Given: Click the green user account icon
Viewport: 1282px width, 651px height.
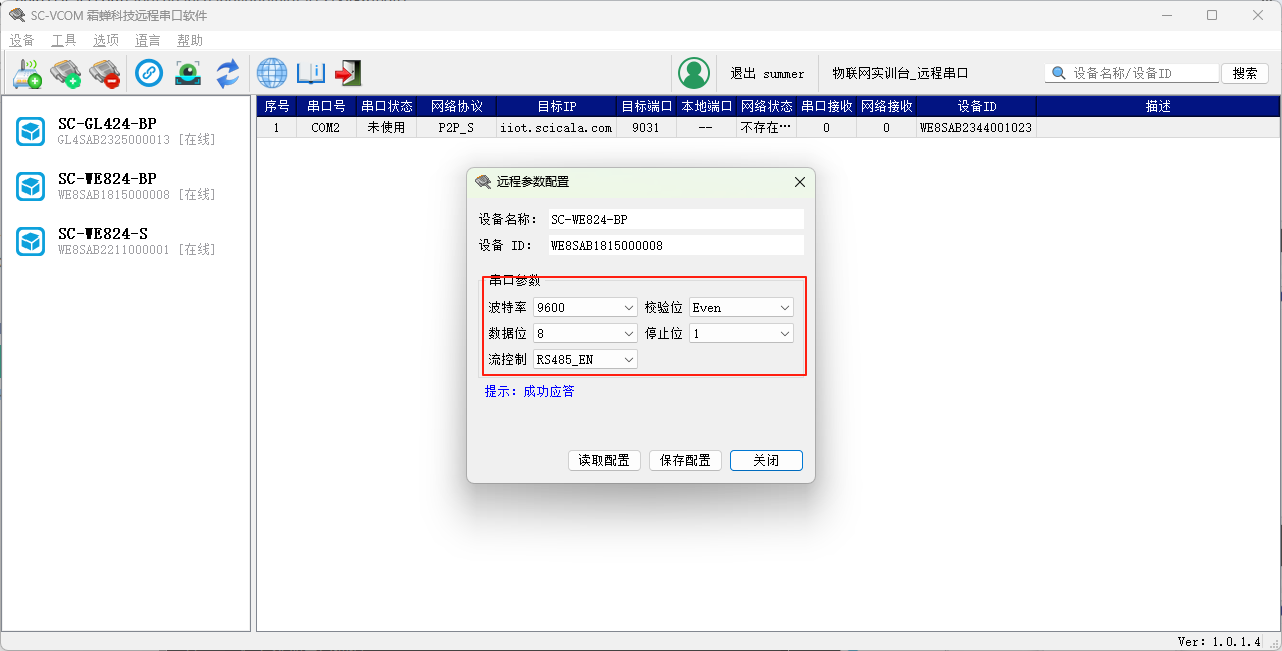Looking at the screenshot, I should pyautogui.click(x=693, y=73).
